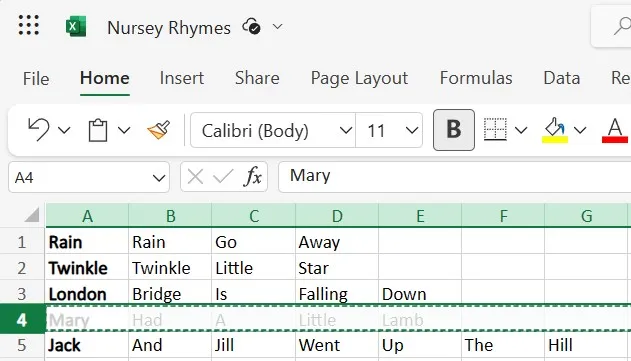Apply red font color
This screenshot has width=631, height=361.
pos(615,130)
